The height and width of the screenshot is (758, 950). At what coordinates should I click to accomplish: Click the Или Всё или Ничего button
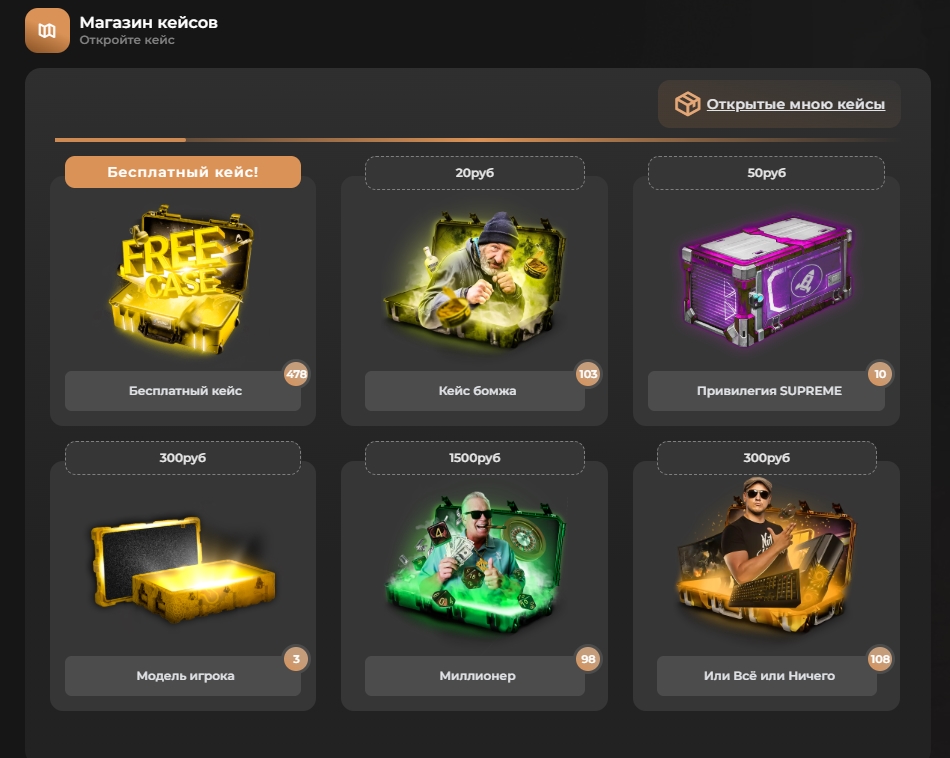pos(767,676)
